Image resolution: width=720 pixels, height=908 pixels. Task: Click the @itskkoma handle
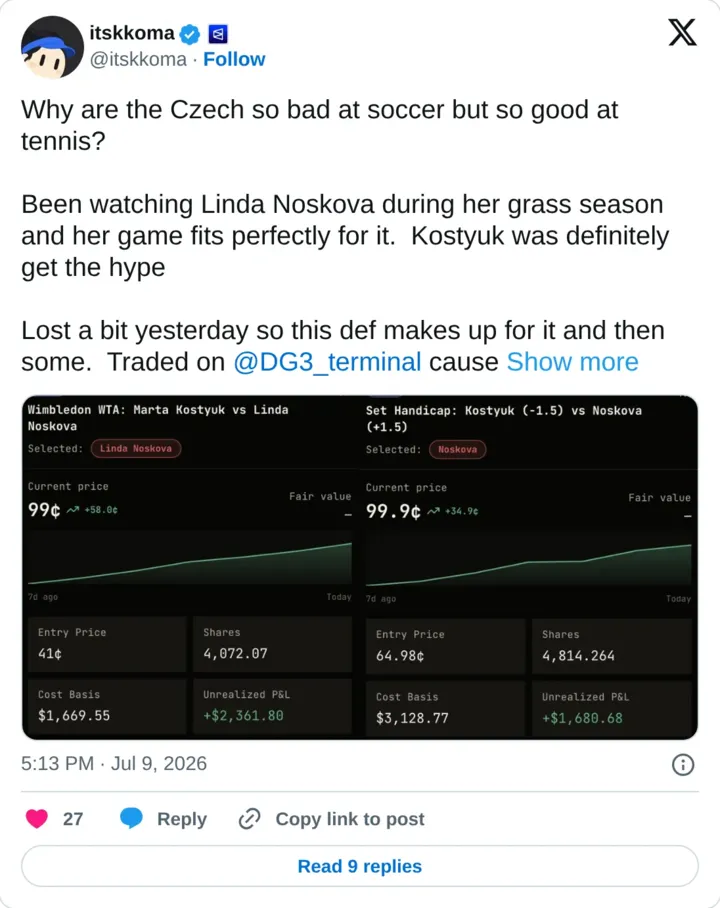(x=138, y=59)
